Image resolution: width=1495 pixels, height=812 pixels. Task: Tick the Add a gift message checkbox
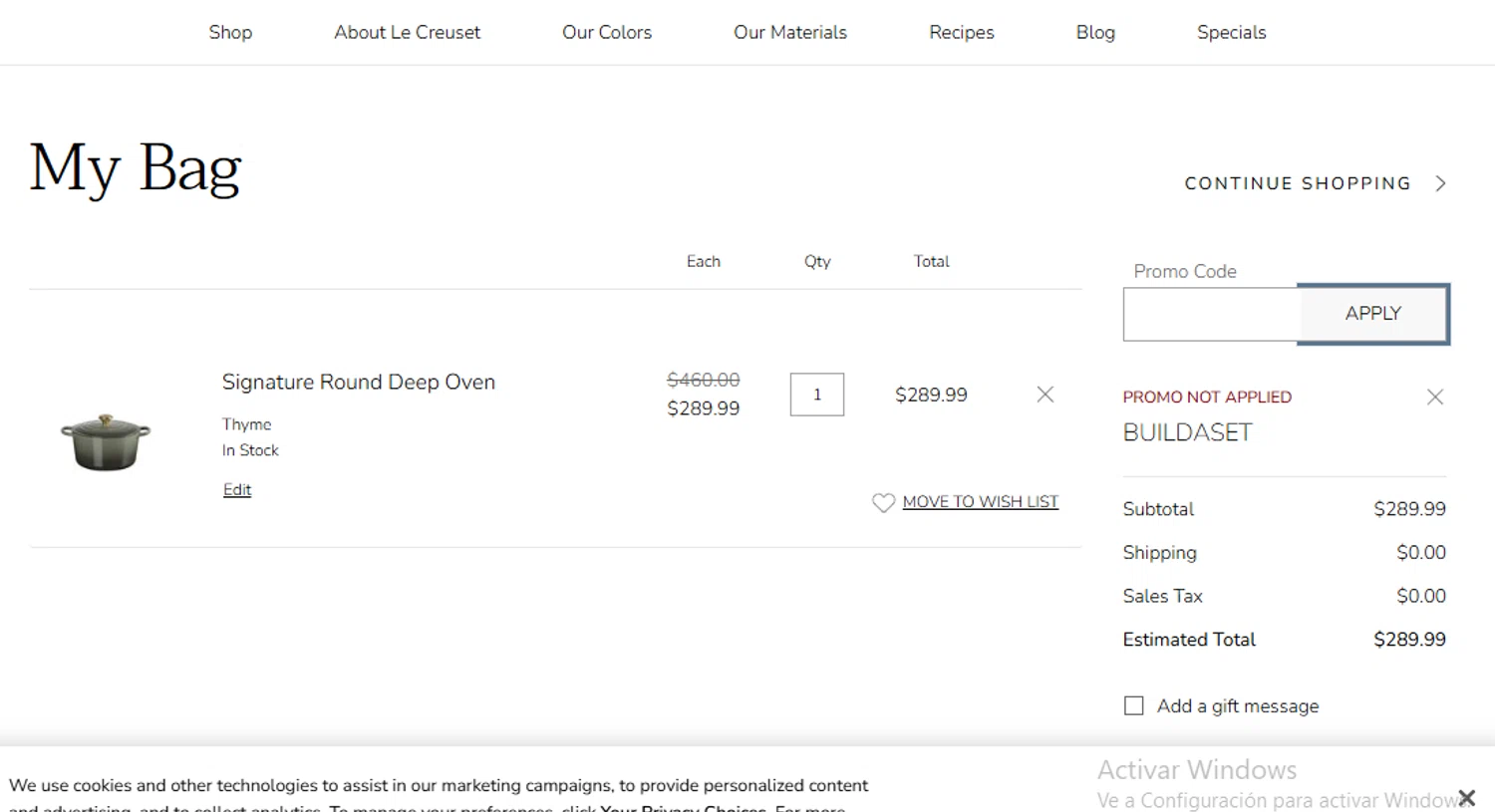pos(1133,705)
